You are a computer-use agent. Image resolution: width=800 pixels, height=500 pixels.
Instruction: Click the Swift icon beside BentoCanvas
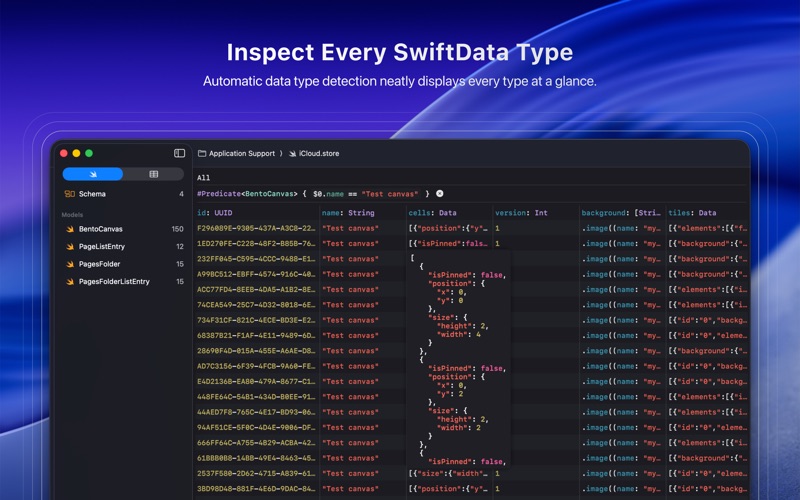[x=70, y=229]
